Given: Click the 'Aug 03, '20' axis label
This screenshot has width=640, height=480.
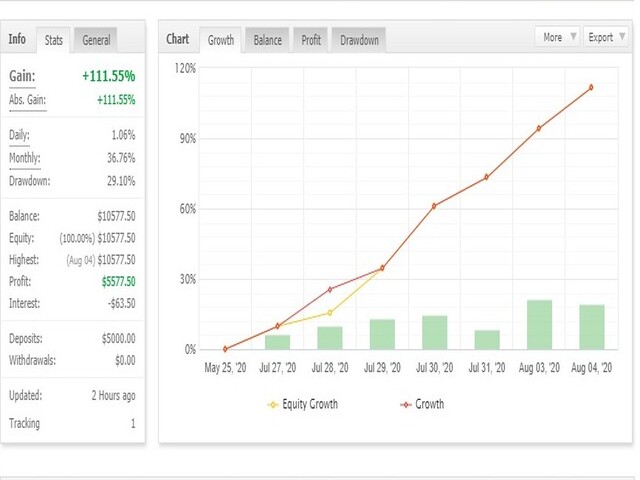Looking at the screenshot, I should point(539,368).
